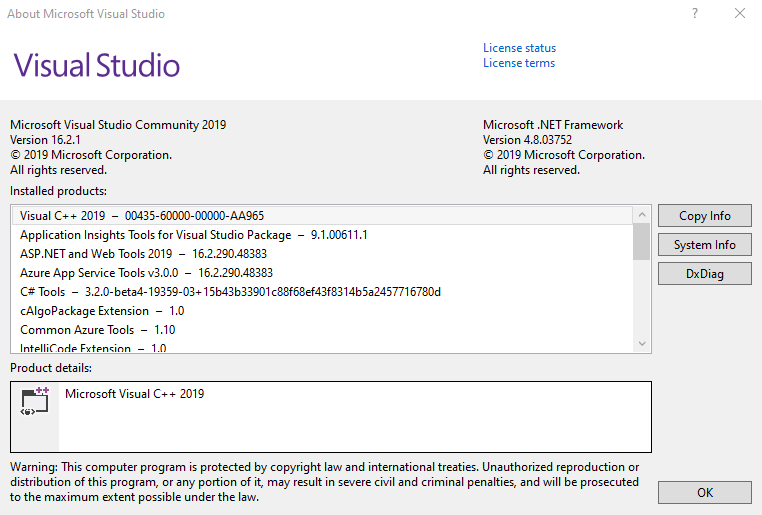Select Common Azure Tools entry

[97, 330]
